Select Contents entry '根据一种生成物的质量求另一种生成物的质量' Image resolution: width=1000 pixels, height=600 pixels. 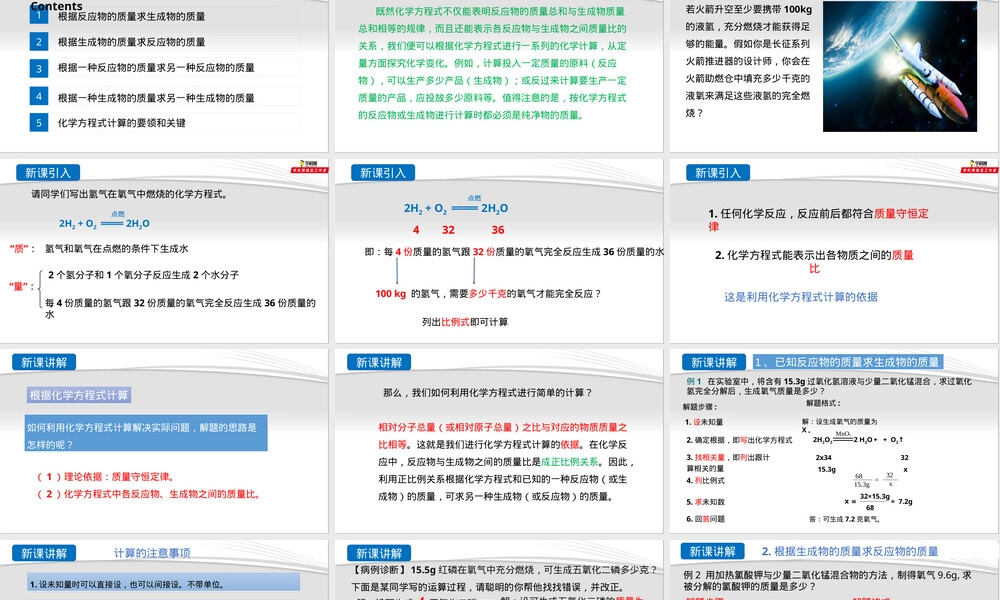[156, 98]
